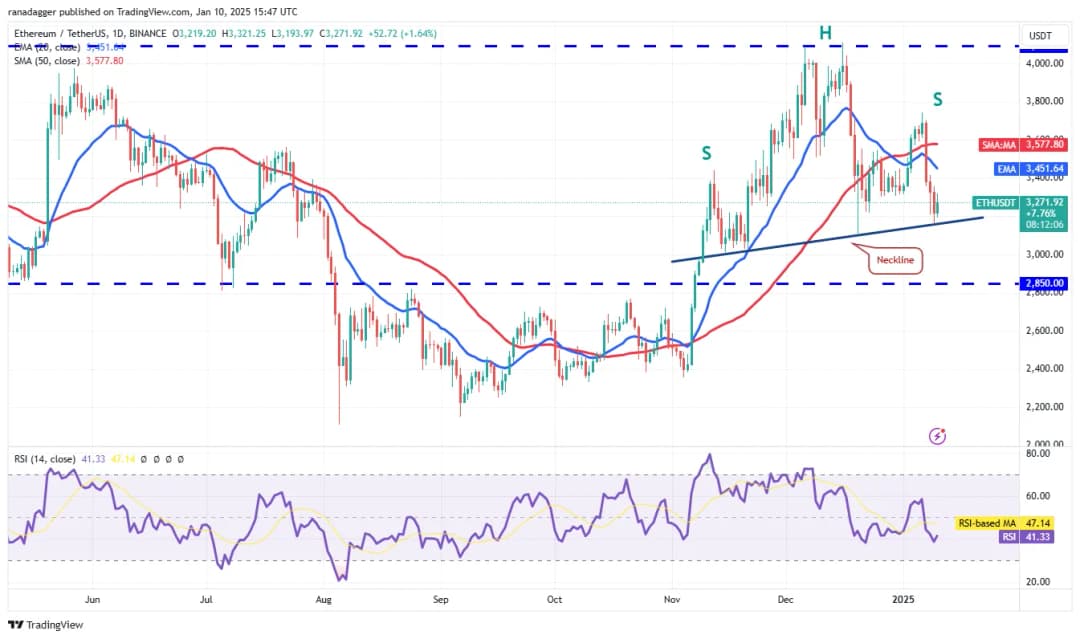Viewport: 1080px width, 639px height.
Task: Select the left S shoulder annotation
Action: point(706,153)
